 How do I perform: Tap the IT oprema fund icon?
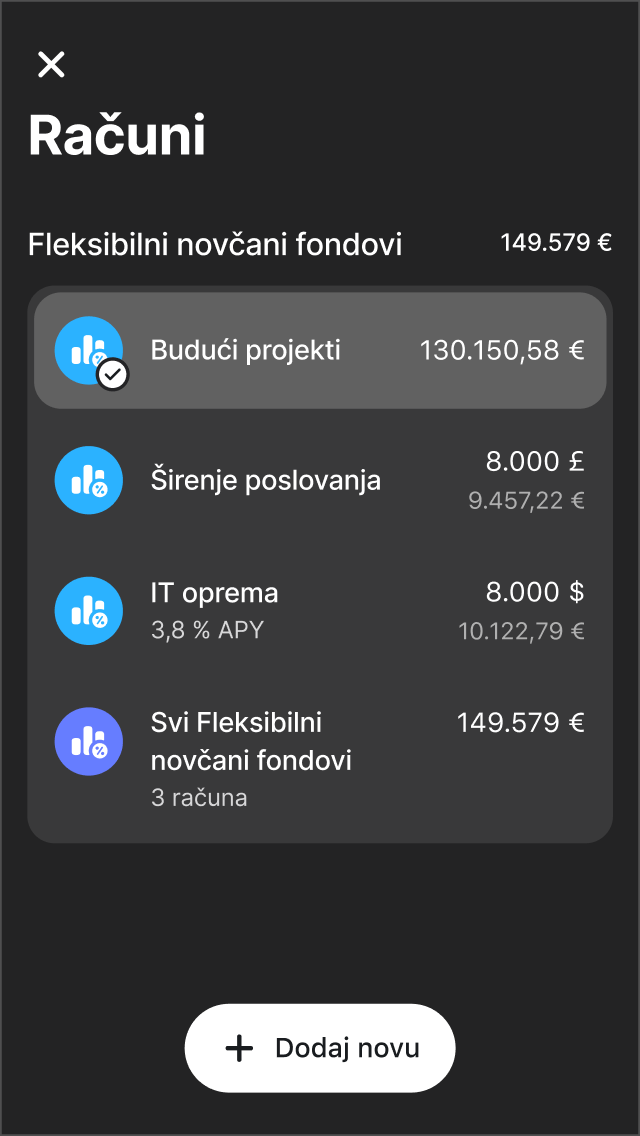tap(88, 610)
